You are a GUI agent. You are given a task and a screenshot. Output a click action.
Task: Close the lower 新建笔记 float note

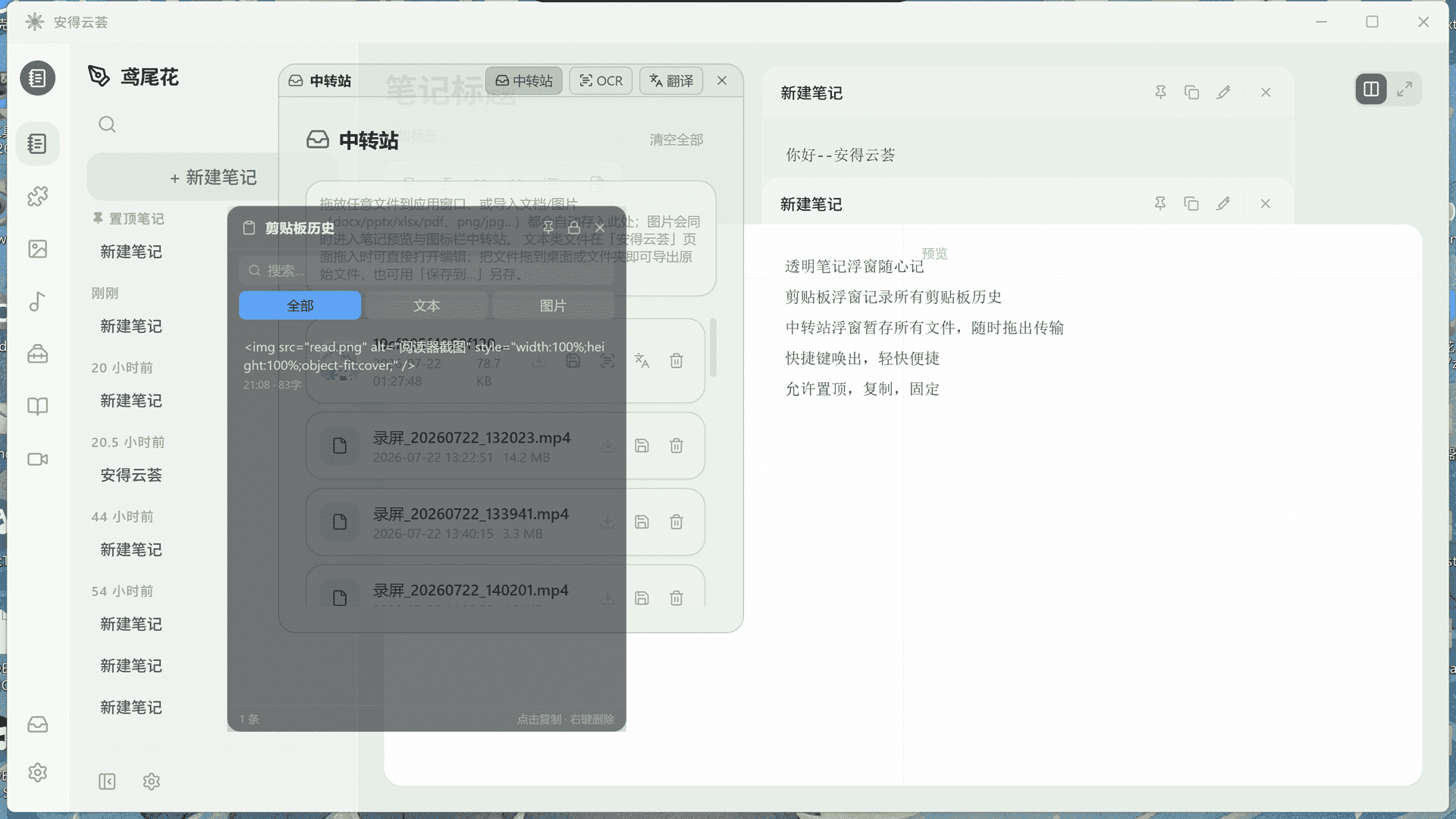click(1266, 204)
